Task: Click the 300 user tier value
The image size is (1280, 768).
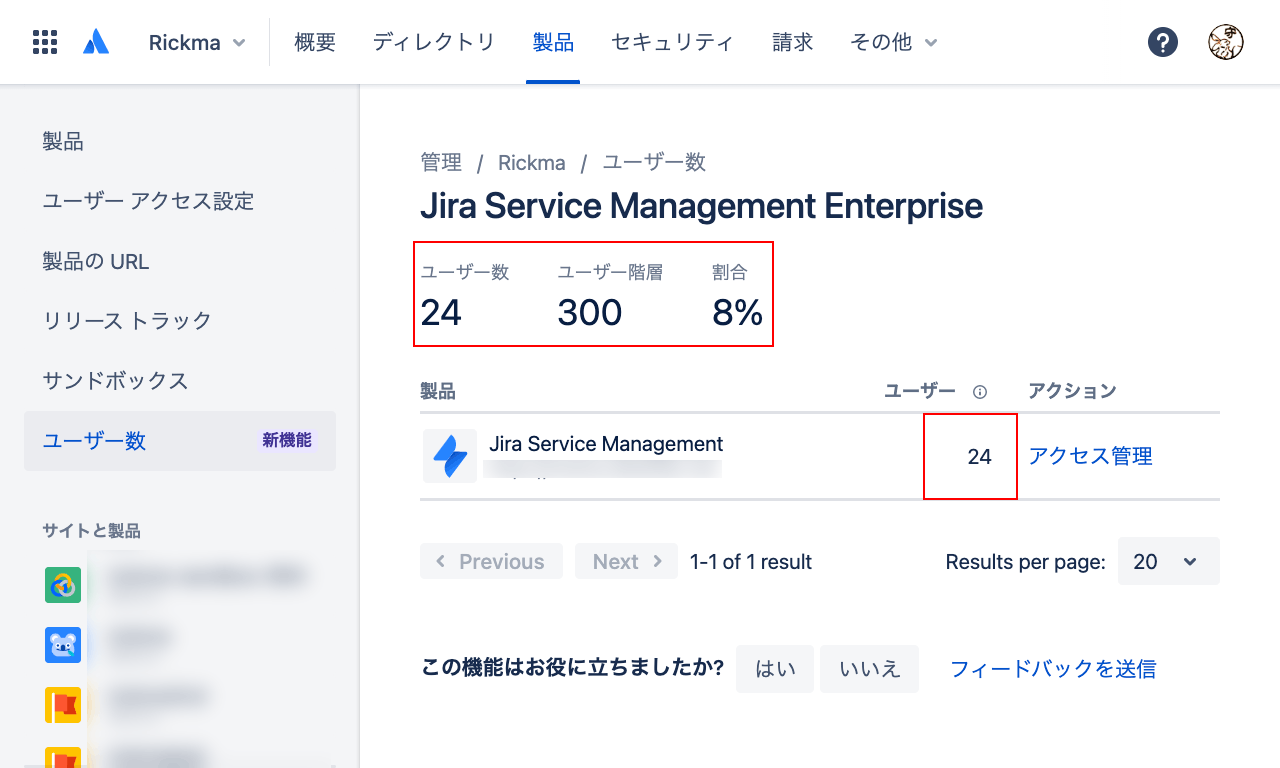Action: pyautogui.click(x=589, y=313)
